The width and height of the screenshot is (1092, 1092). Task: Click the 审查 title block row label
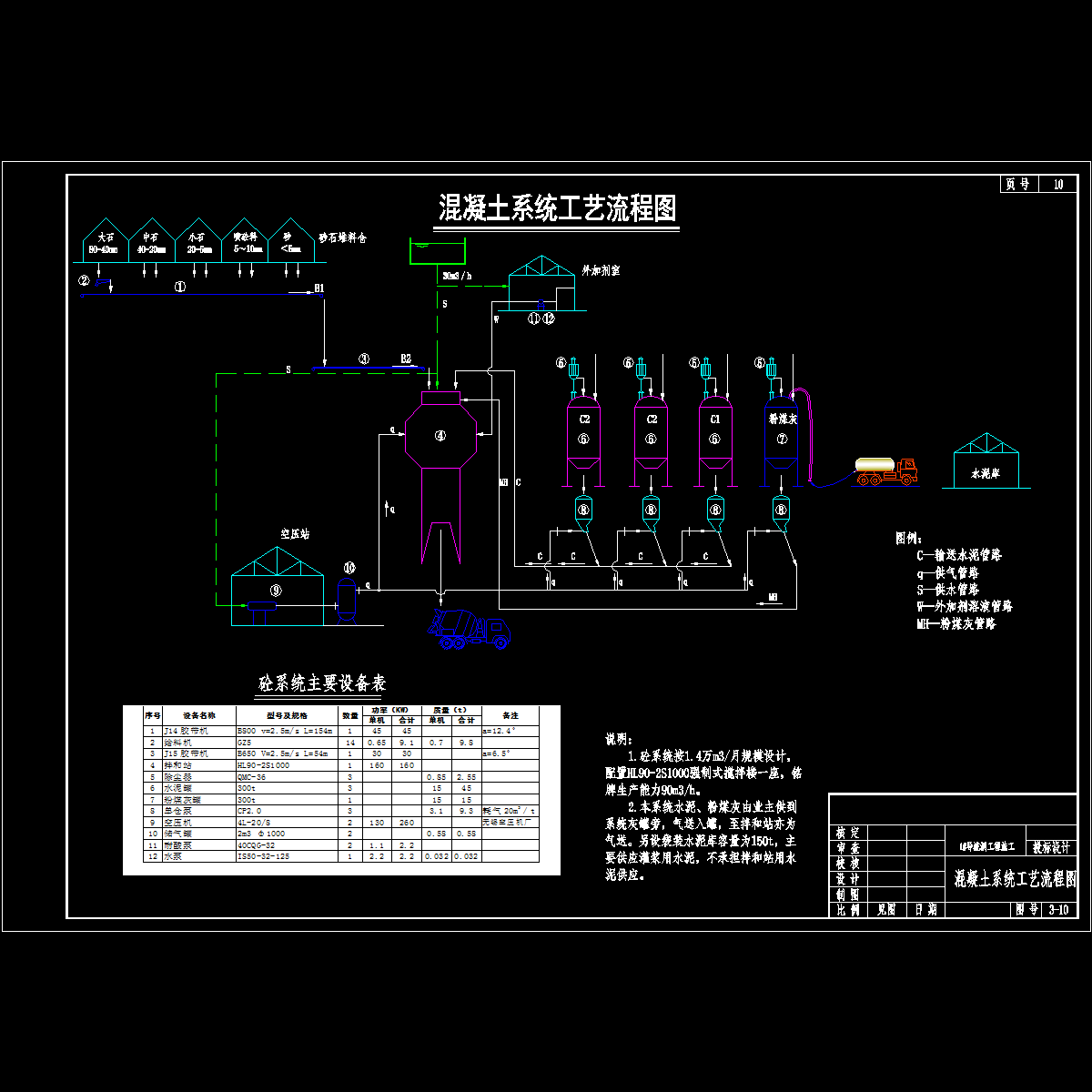point(847,848)
